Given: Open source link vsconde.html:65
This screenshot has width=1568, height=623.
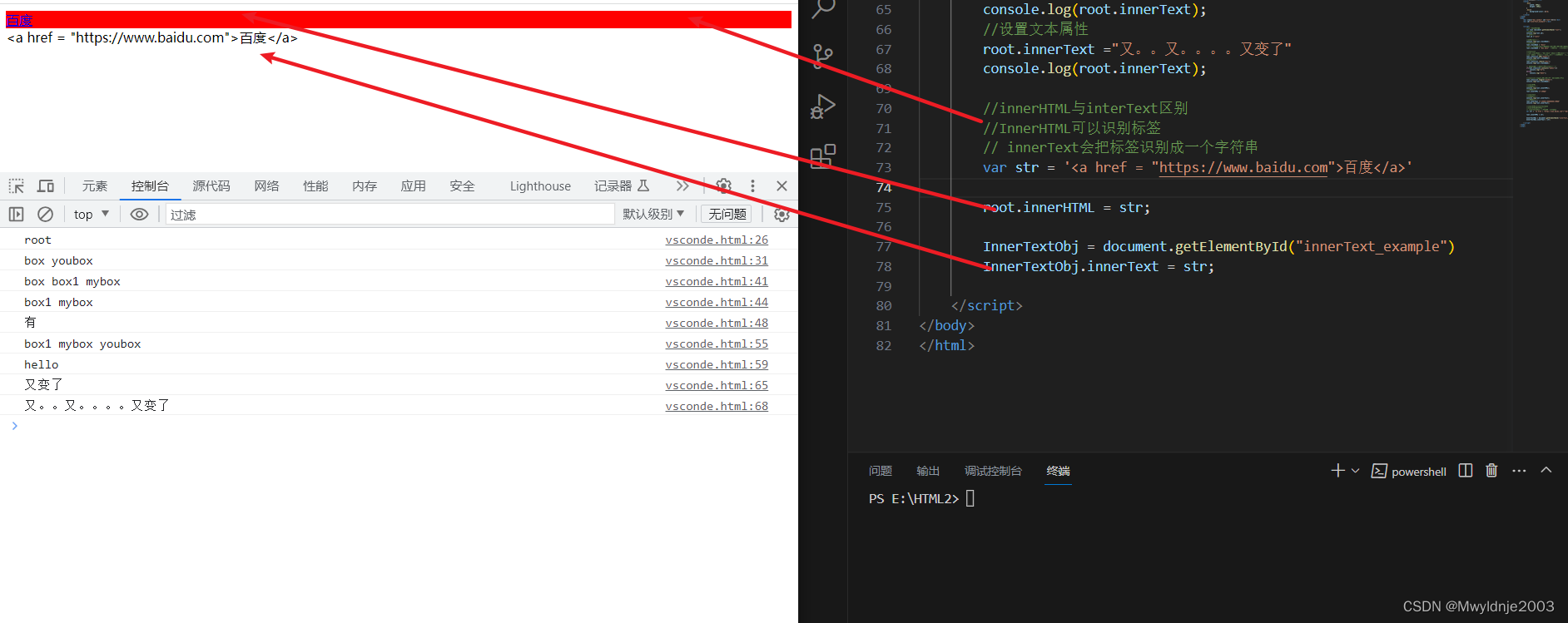Looking at the screenshot, I should pyautogui.click(x=717, y=385).
